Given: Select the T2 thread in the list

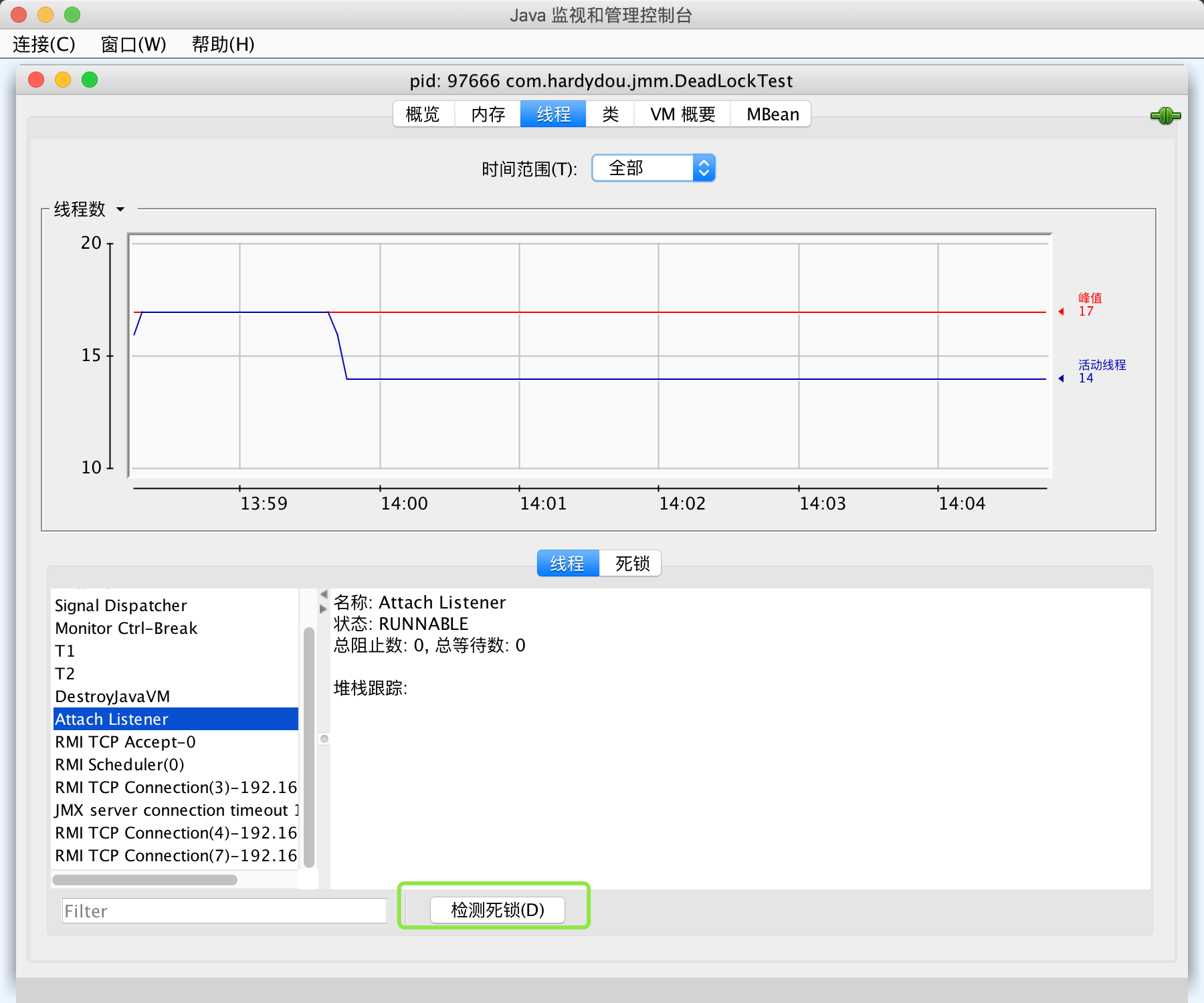Looking at the screenshot, I should click(65, 673).
